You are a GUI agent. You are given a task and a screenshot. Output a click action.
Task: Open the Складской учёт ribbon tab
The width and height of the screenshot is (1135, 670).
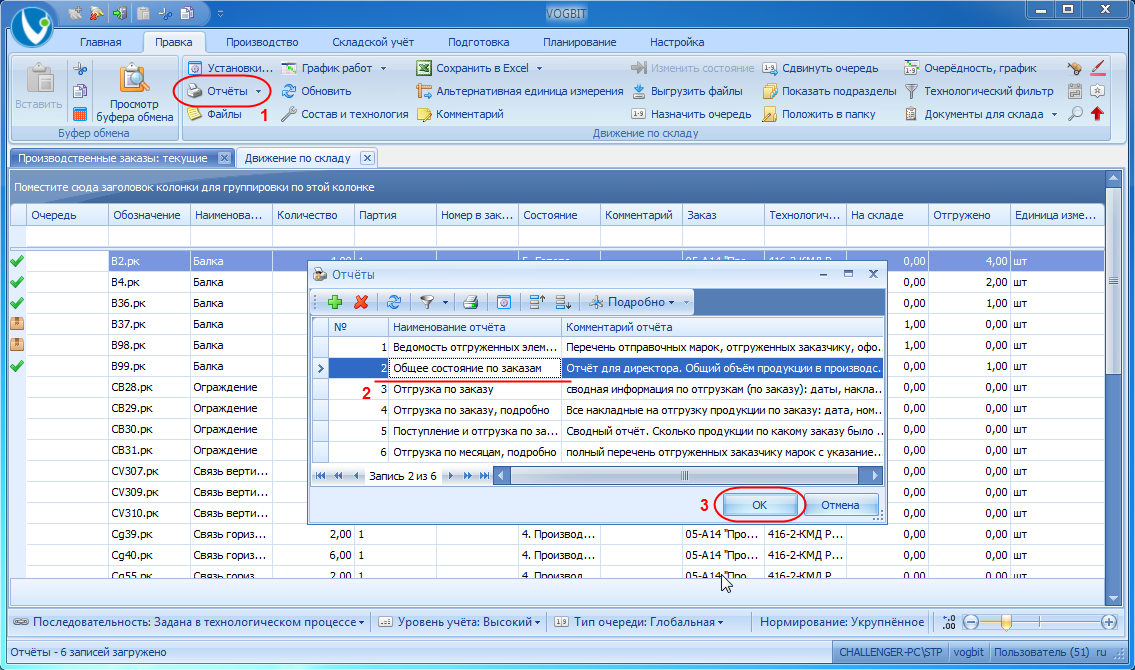coord(373,42)
